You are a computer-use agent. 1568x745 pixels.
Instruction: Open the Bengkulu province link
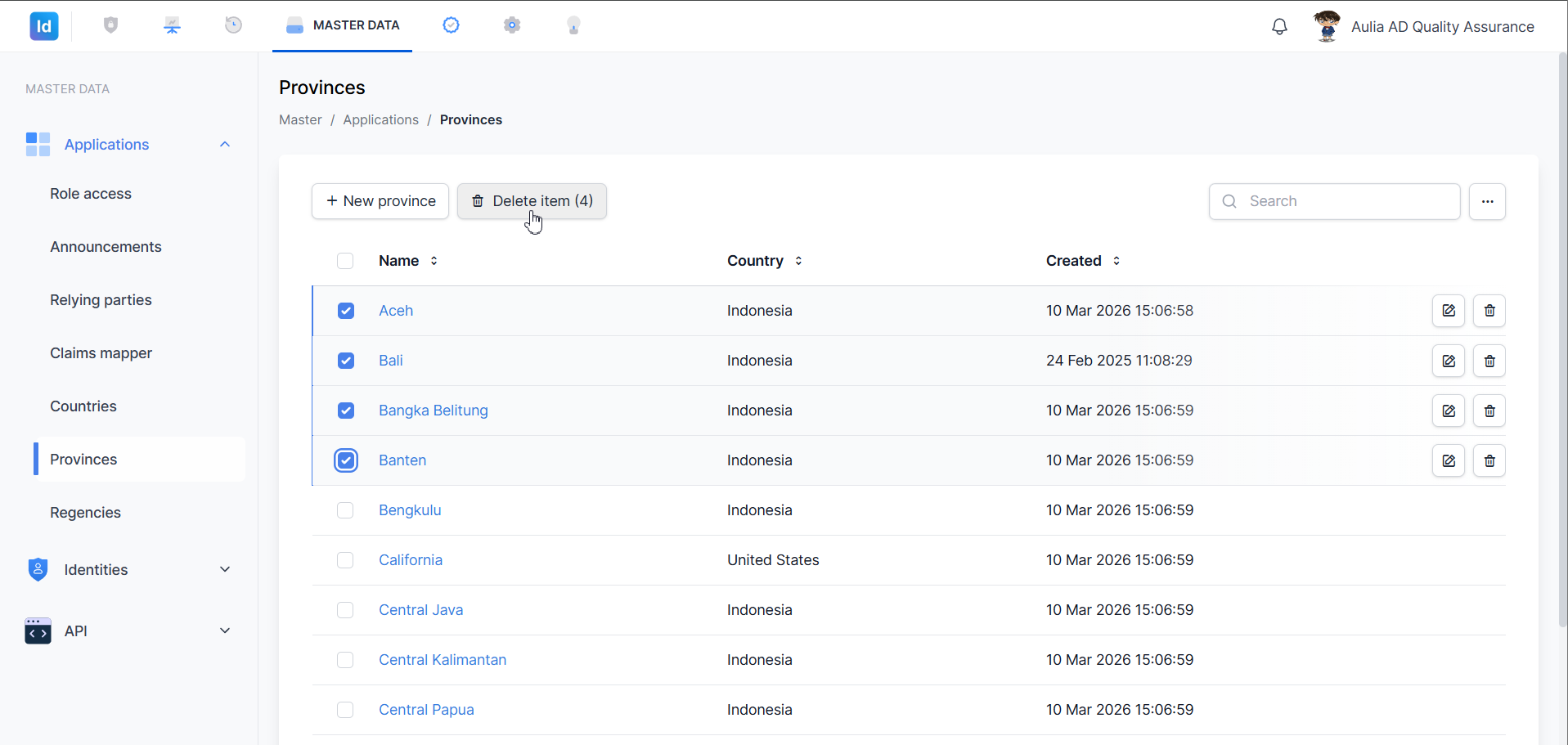[x=410, y=510]
